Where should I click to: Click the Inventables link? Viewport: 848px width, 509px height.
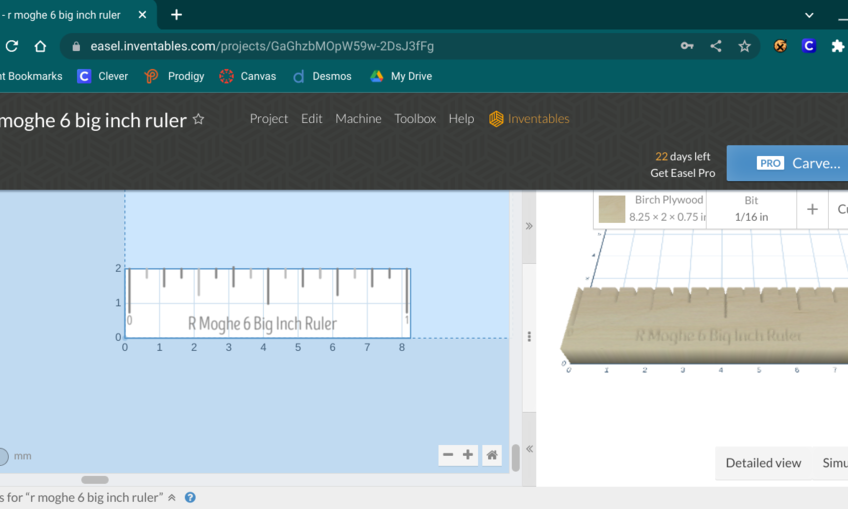coord(529,118)
